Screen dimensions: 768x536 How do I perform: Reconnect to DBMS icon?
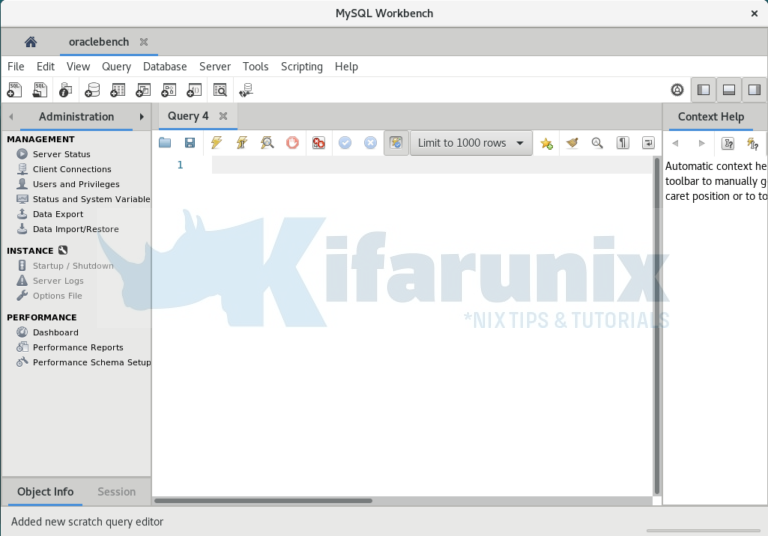(x=246, y=90)
